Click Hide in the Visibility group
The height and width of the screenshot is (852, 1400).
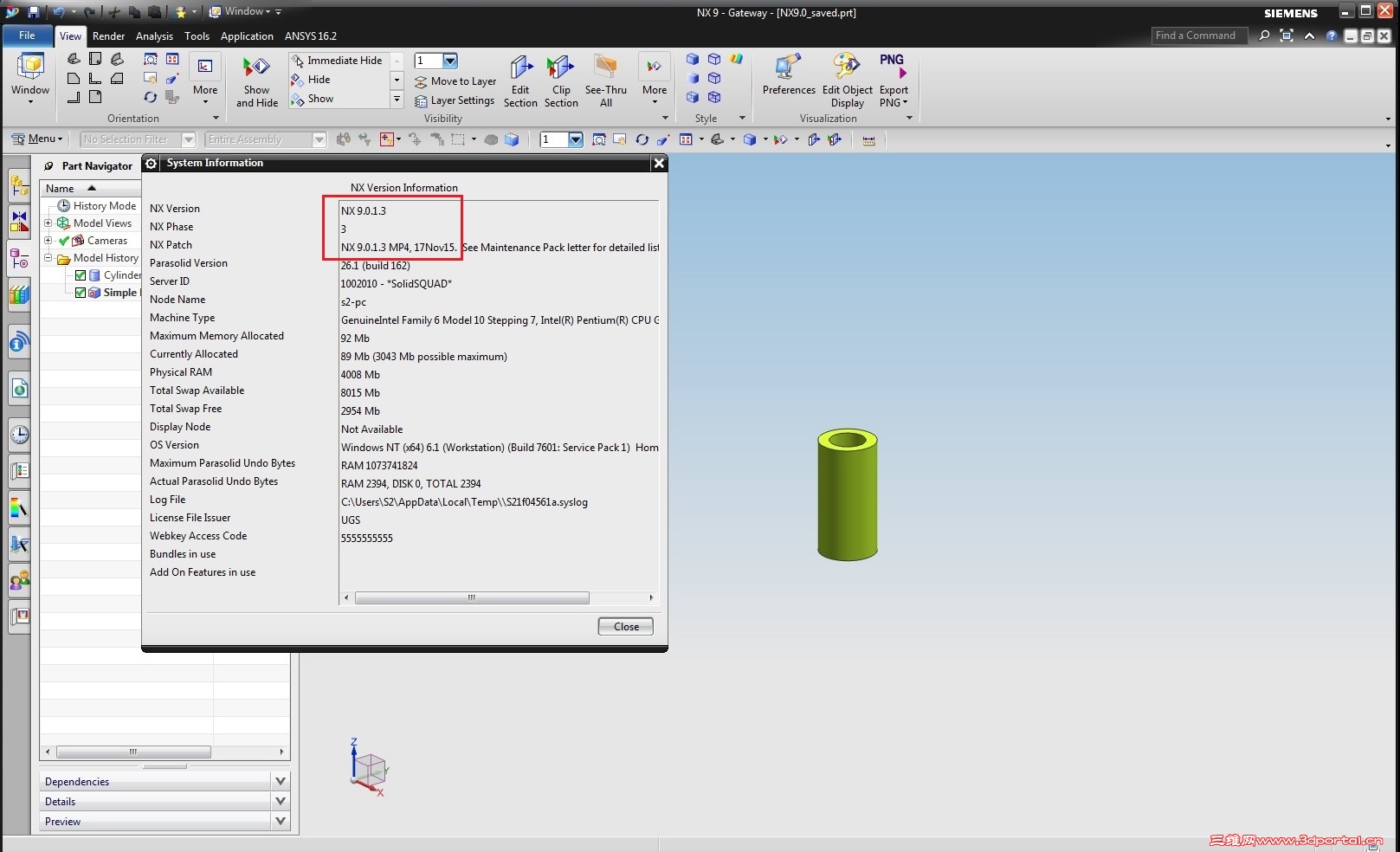pos(312,80)
